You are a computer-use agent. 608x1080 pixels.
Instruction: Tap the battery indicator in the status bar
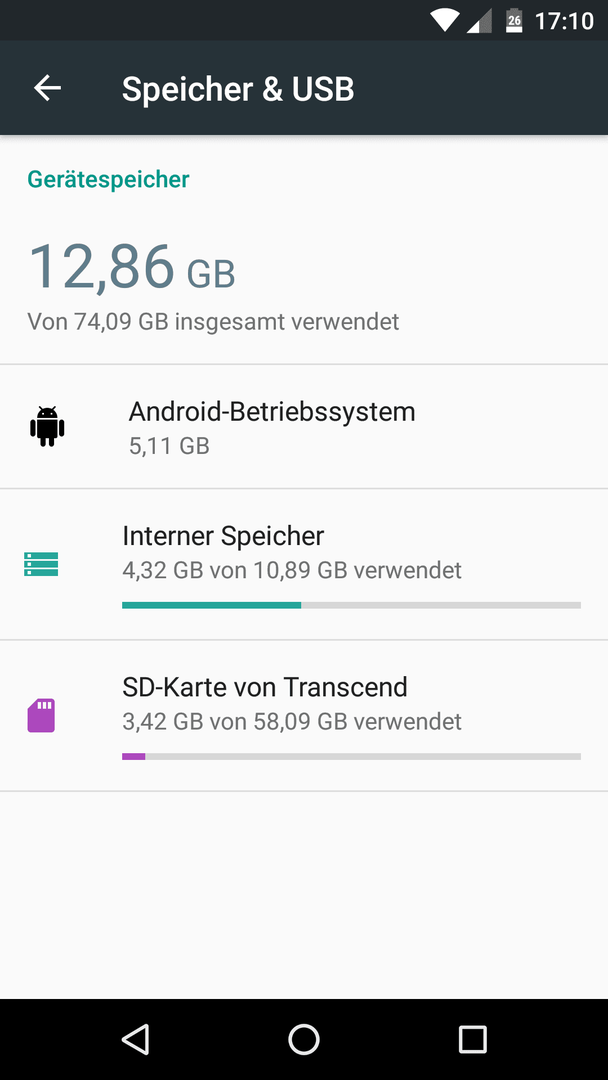pos(514,21)
